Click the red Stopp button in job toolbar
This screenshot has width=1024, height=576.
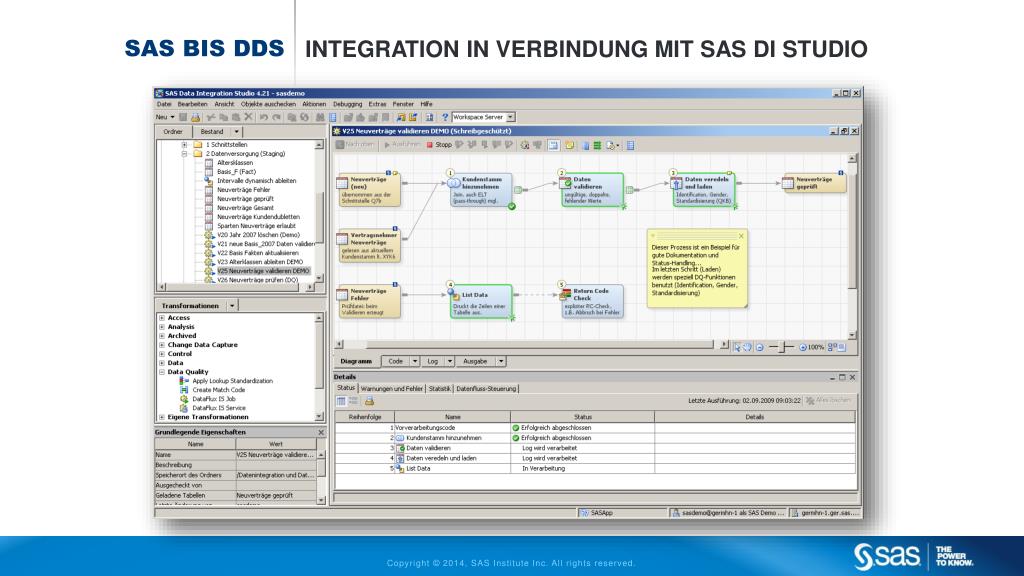coord(439,145)
